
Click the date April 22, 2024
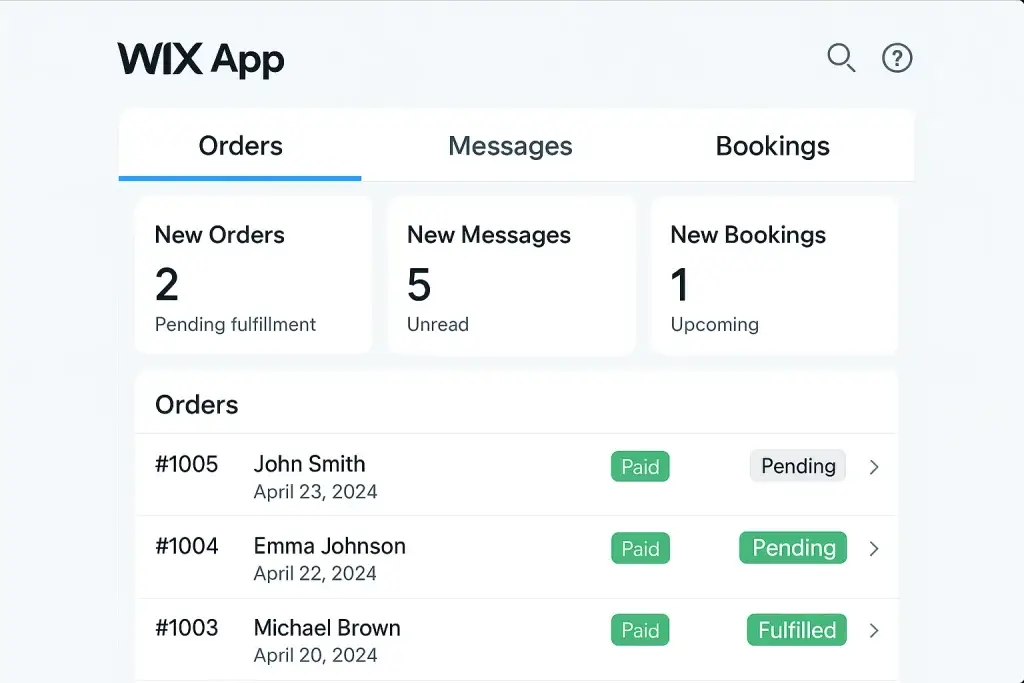click(x=315, y=573)
